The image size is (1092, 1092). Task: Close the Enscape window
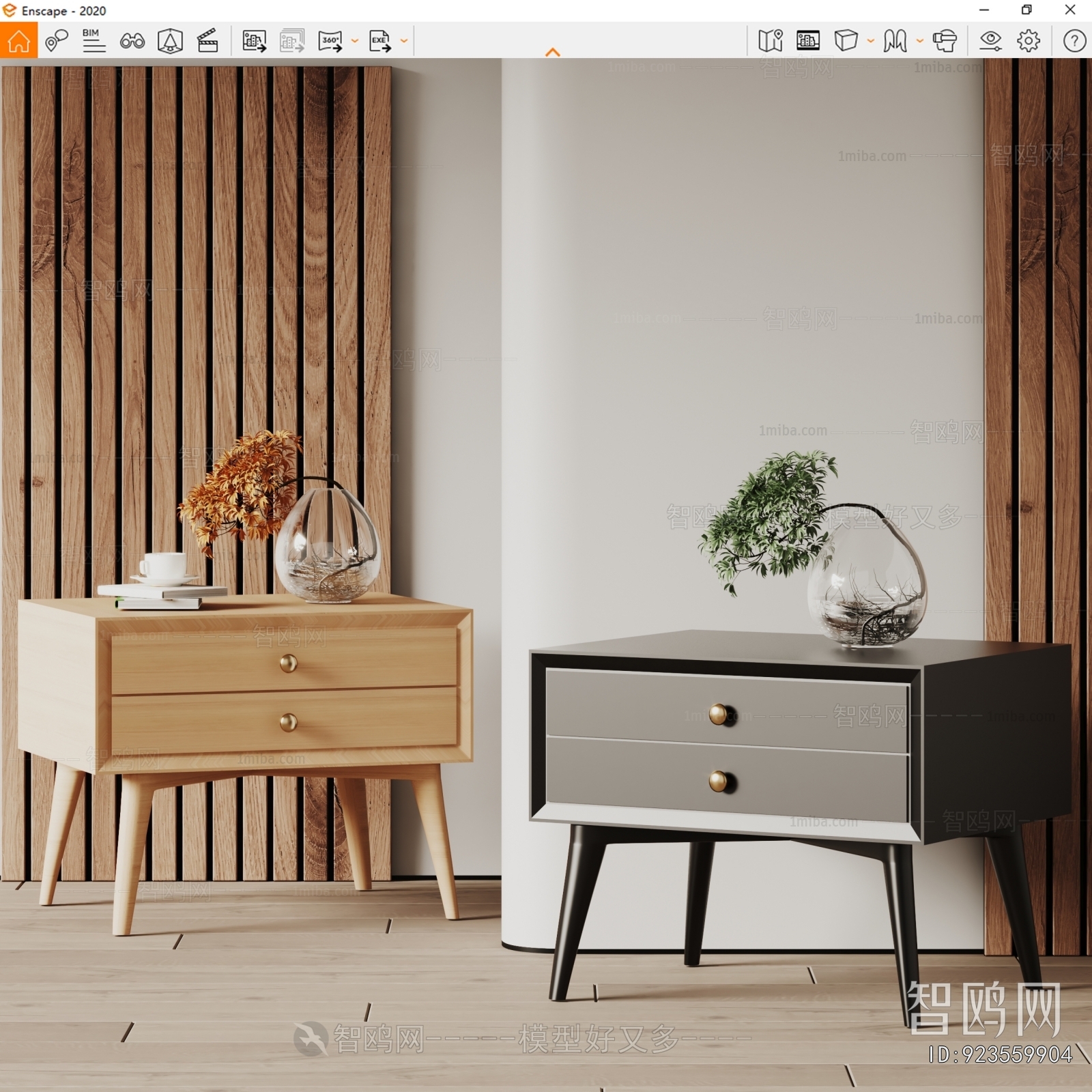coord(1070,10)
